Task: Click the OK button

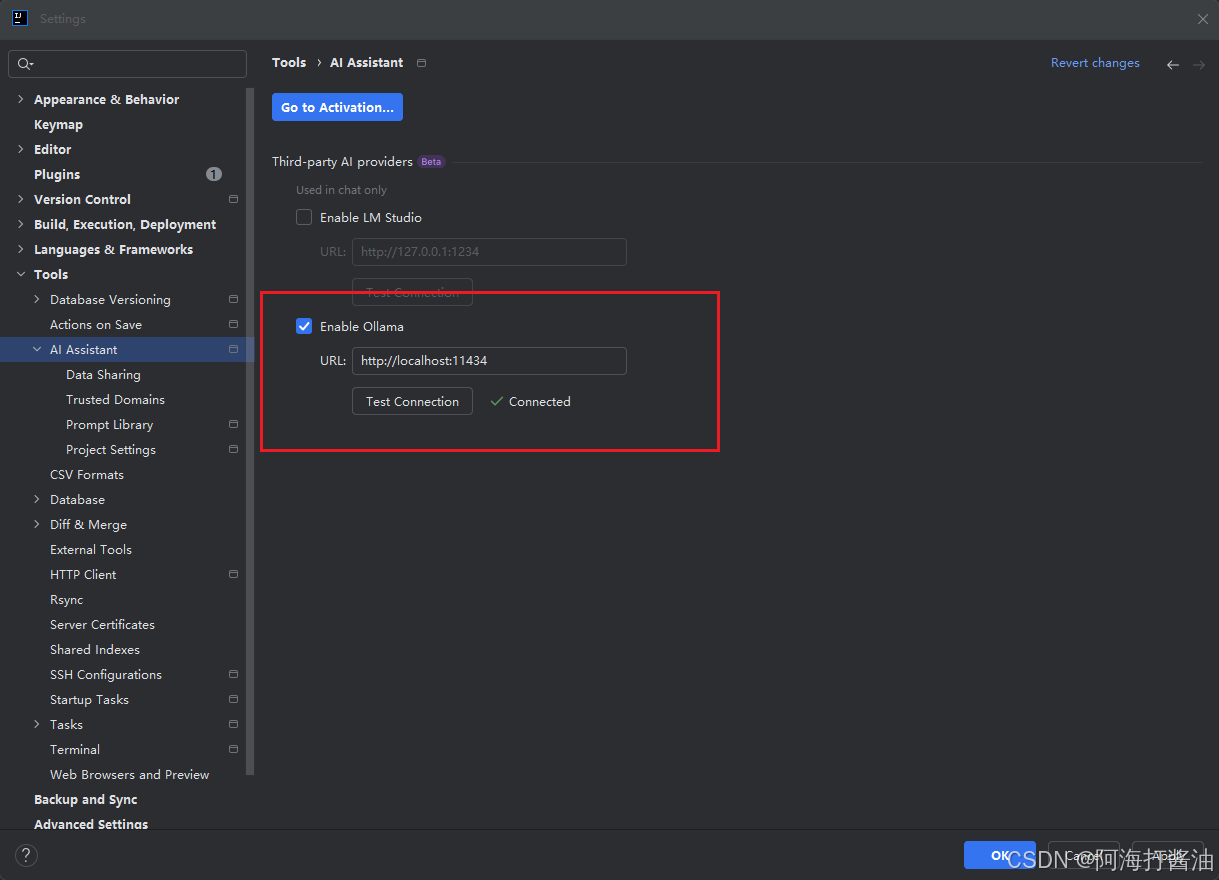Action: (1000, 855)
